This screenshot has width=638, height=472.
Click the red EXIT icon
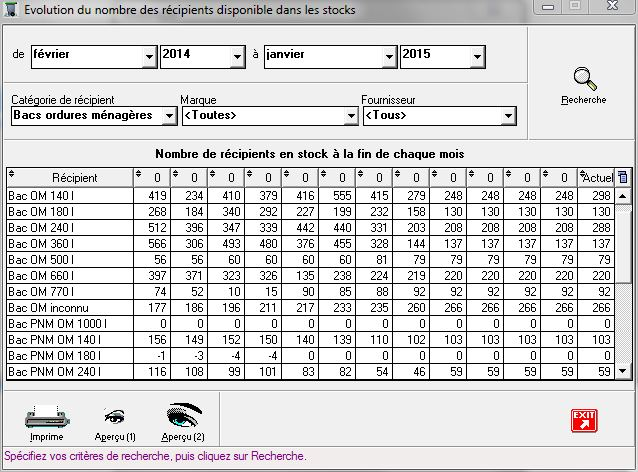[583, 420]
